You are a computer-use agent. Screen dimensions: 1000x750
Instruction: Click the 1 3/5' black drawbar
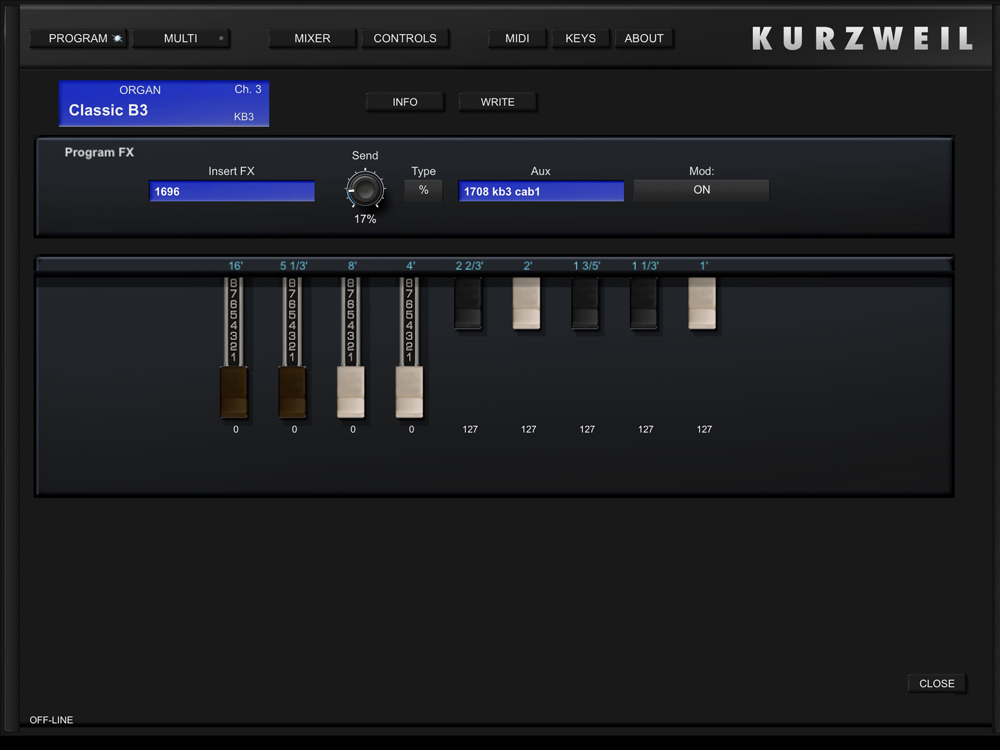(x=585, y=303)
